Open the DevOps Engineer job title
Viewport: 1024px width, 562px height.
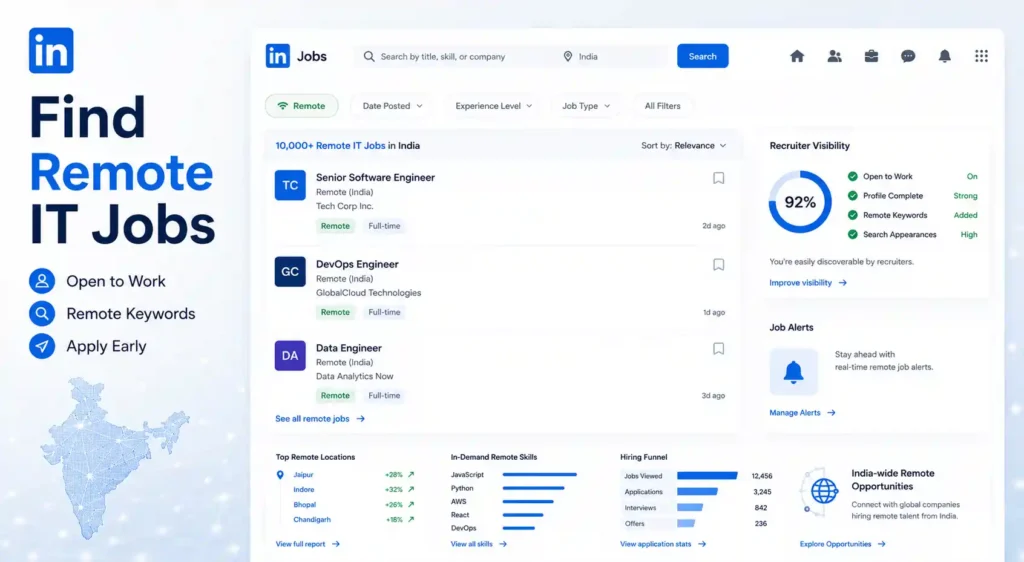pos(357,264)
